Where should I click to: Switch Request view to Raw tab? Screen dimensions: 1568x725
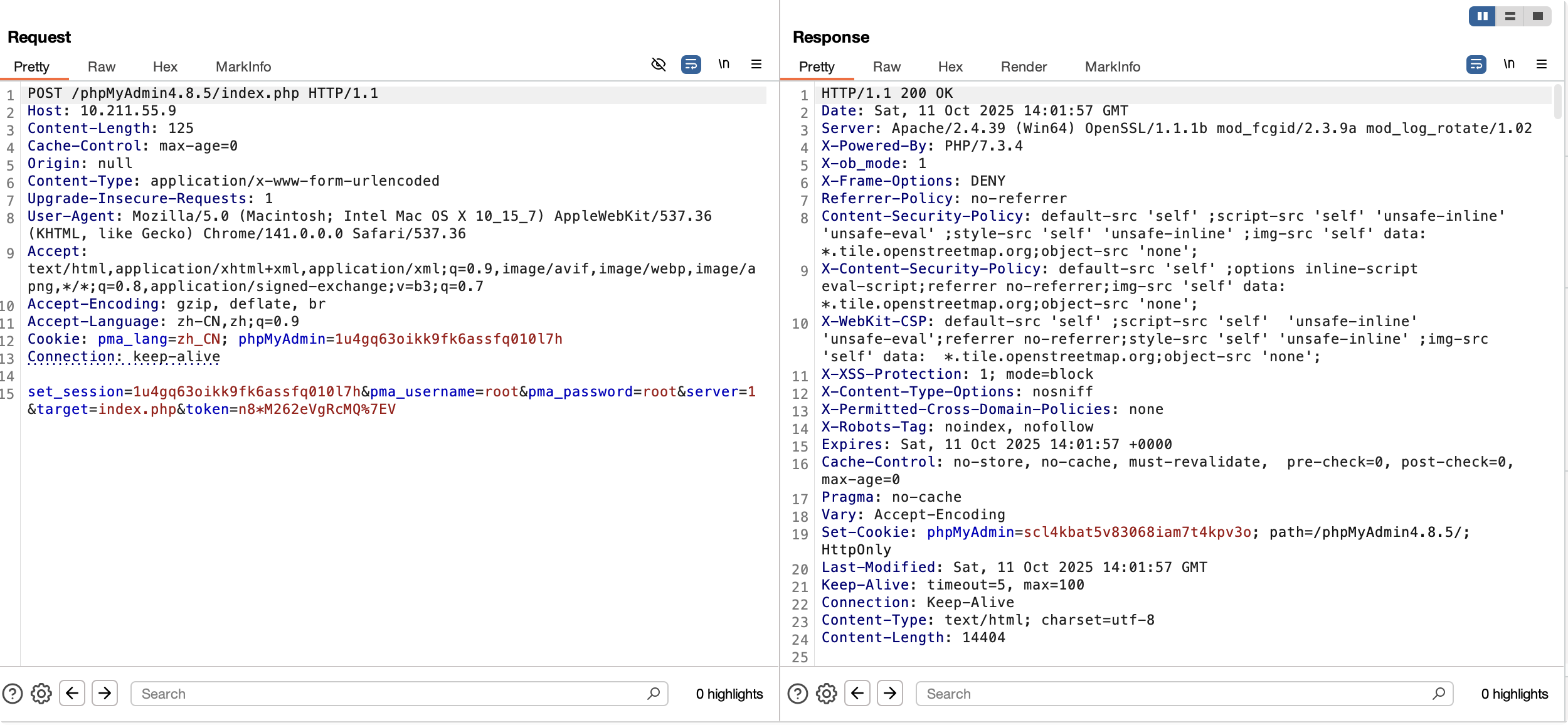click(x=101, y=67)
